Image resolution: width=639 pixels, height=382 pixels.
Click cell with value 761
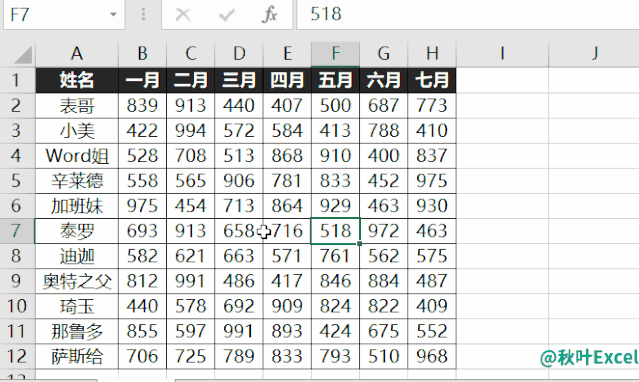[335, 256]
